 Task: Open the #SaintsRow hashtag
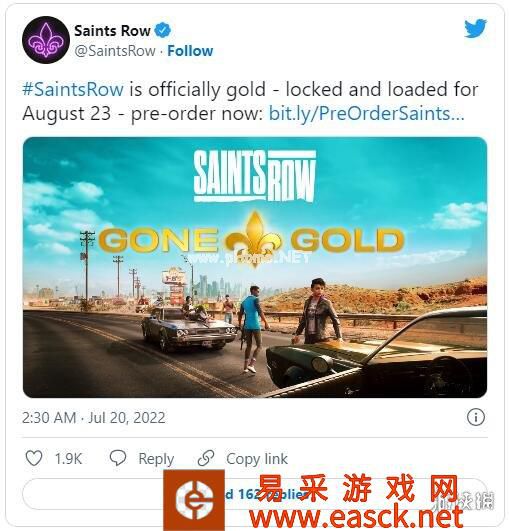[x=73, y=89]
